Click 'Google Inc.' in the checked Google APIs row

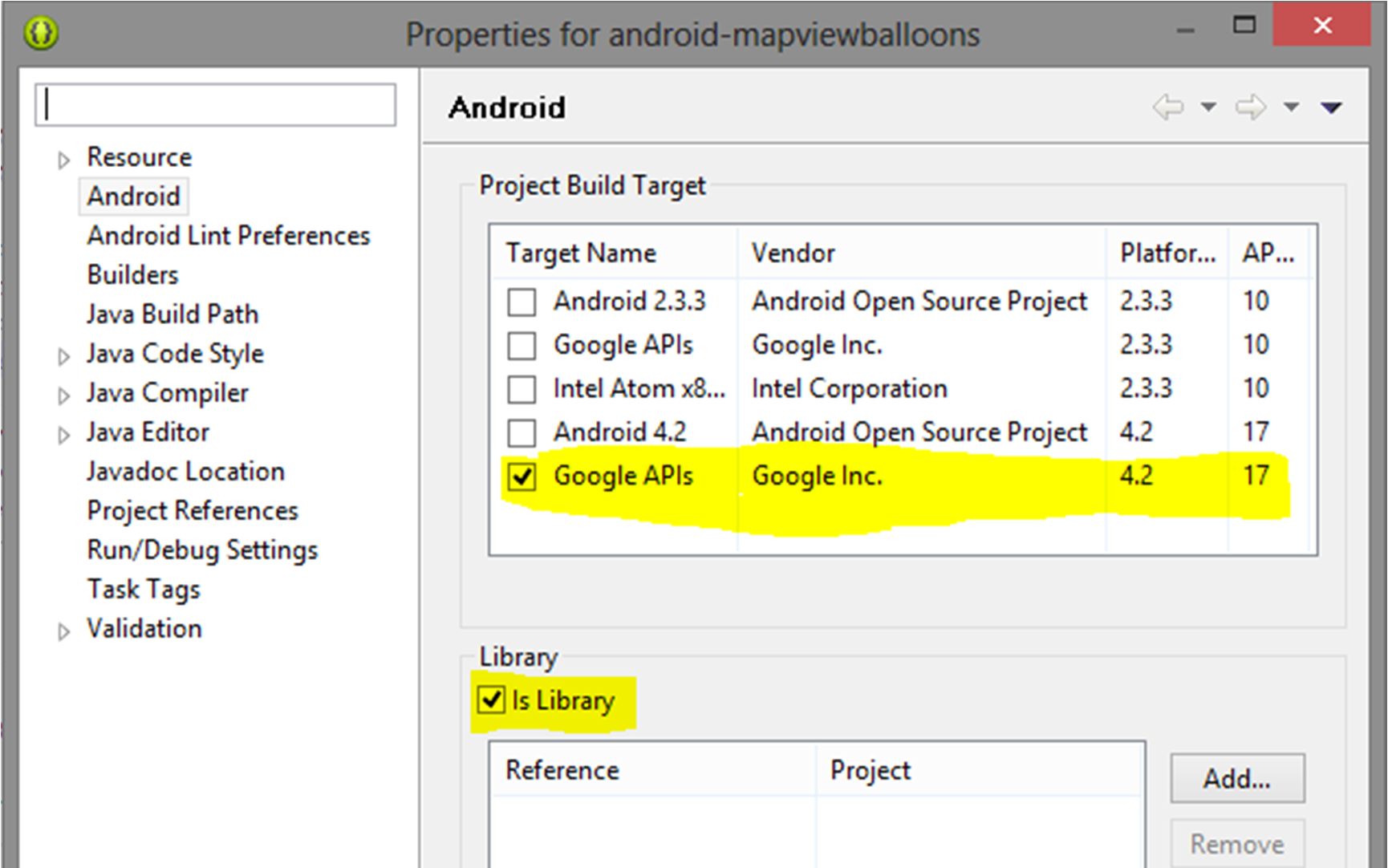pyautogui.click(x=817, y=477)
